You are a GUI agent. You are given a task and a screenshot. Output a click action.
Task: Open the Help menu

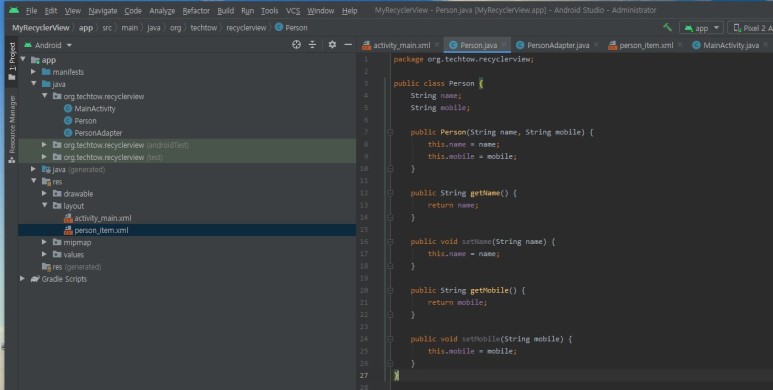(x=349, y=10)
